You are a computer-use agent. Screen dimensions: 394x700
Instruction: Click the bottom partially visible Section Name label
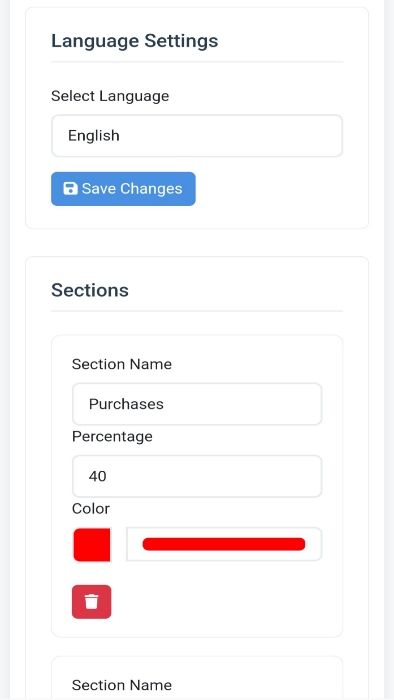pos(122,685)
